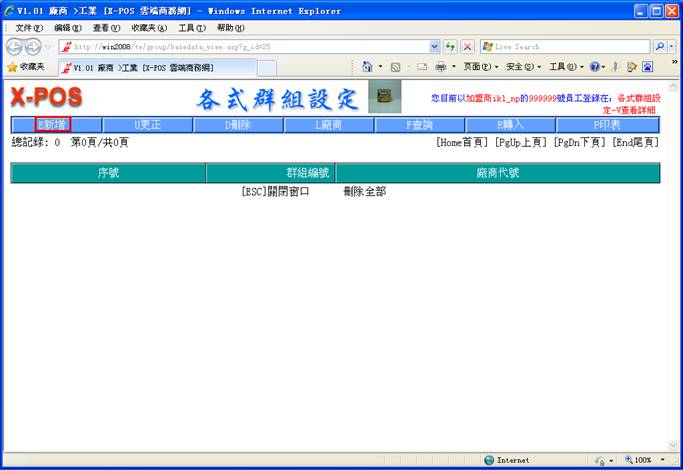Click the product image next to page title
This screenshot has width=683, height=470.
point(385,97)
